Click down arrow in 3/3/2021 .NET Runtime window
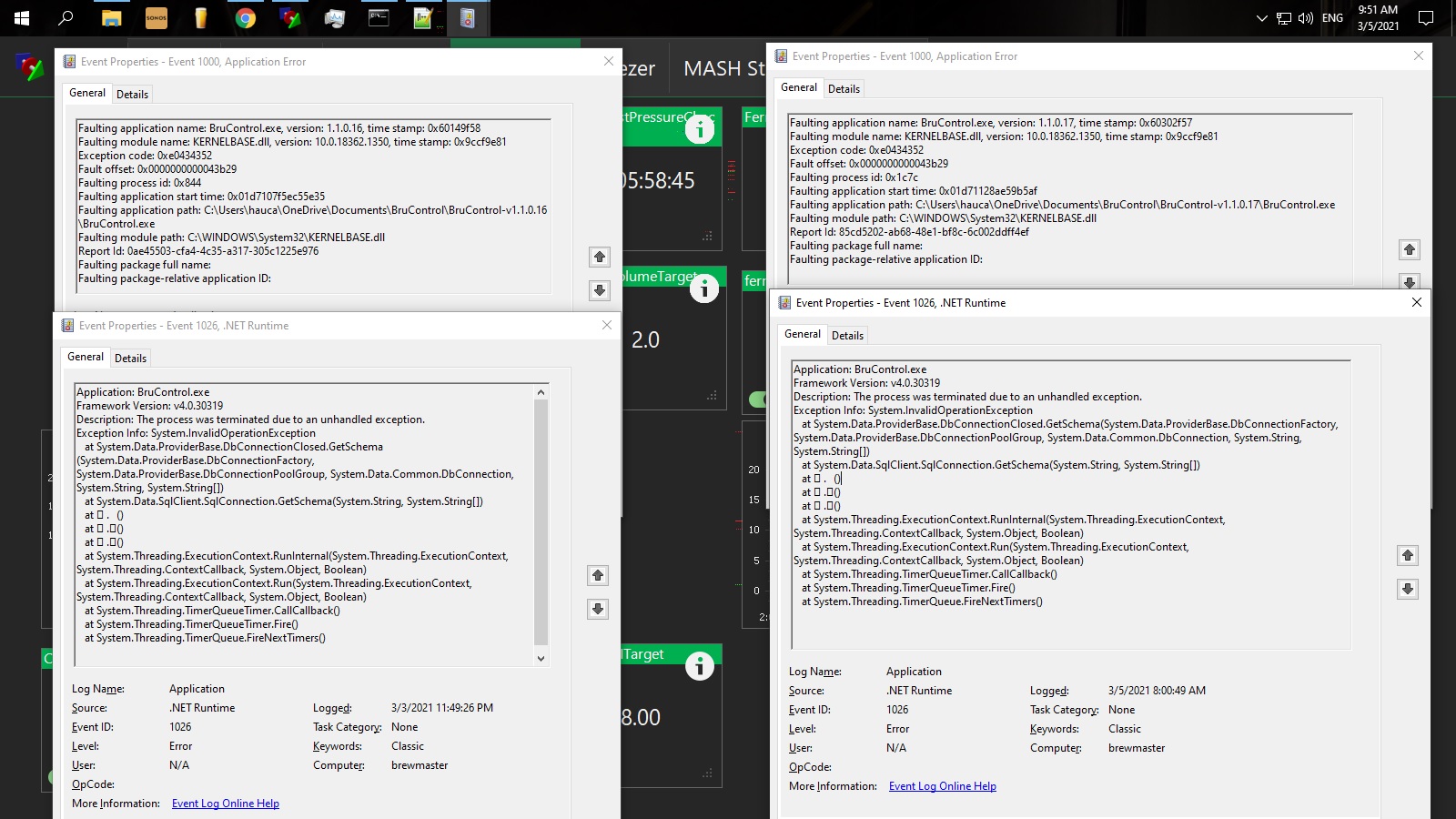Screen dimensions: 1456x819 [598, 609]
